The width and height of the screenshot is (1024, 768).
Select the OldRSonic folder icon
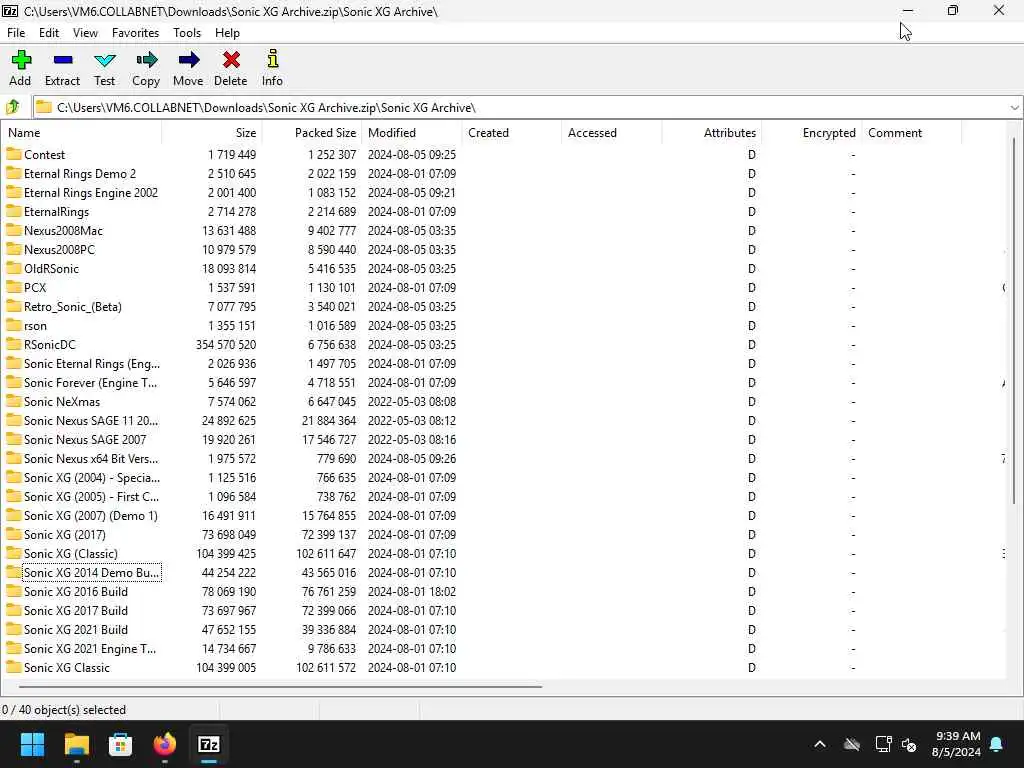(x=14, y=268)
